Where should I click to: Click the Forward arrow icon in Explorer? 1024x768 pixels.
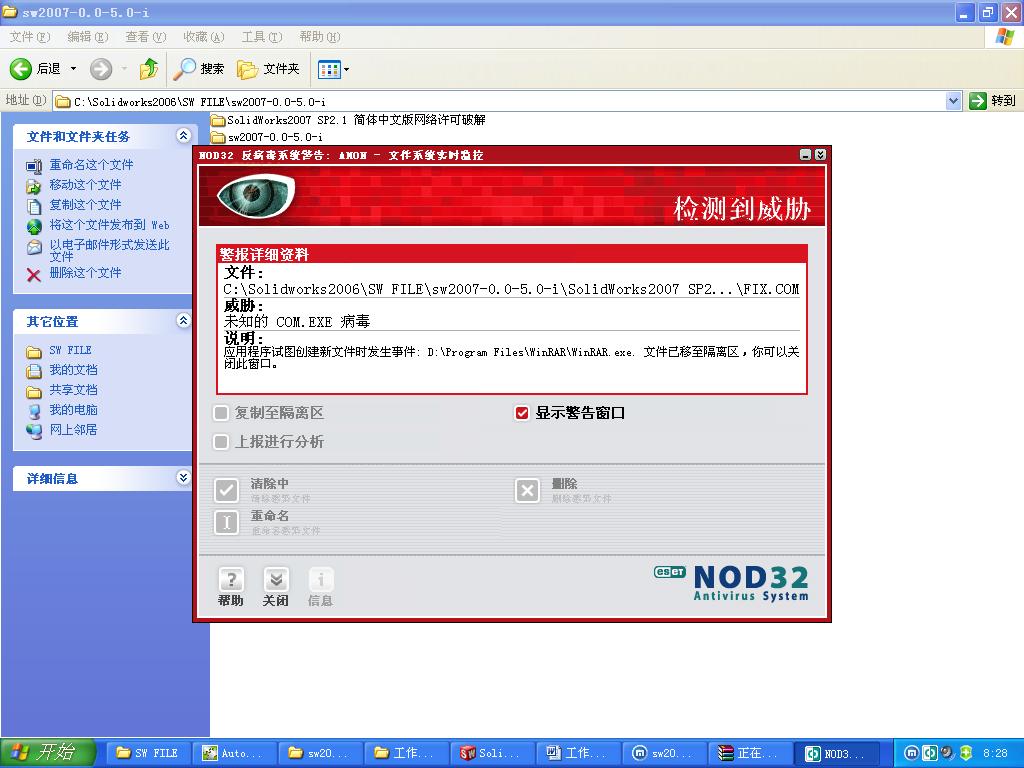click(101, 69)
